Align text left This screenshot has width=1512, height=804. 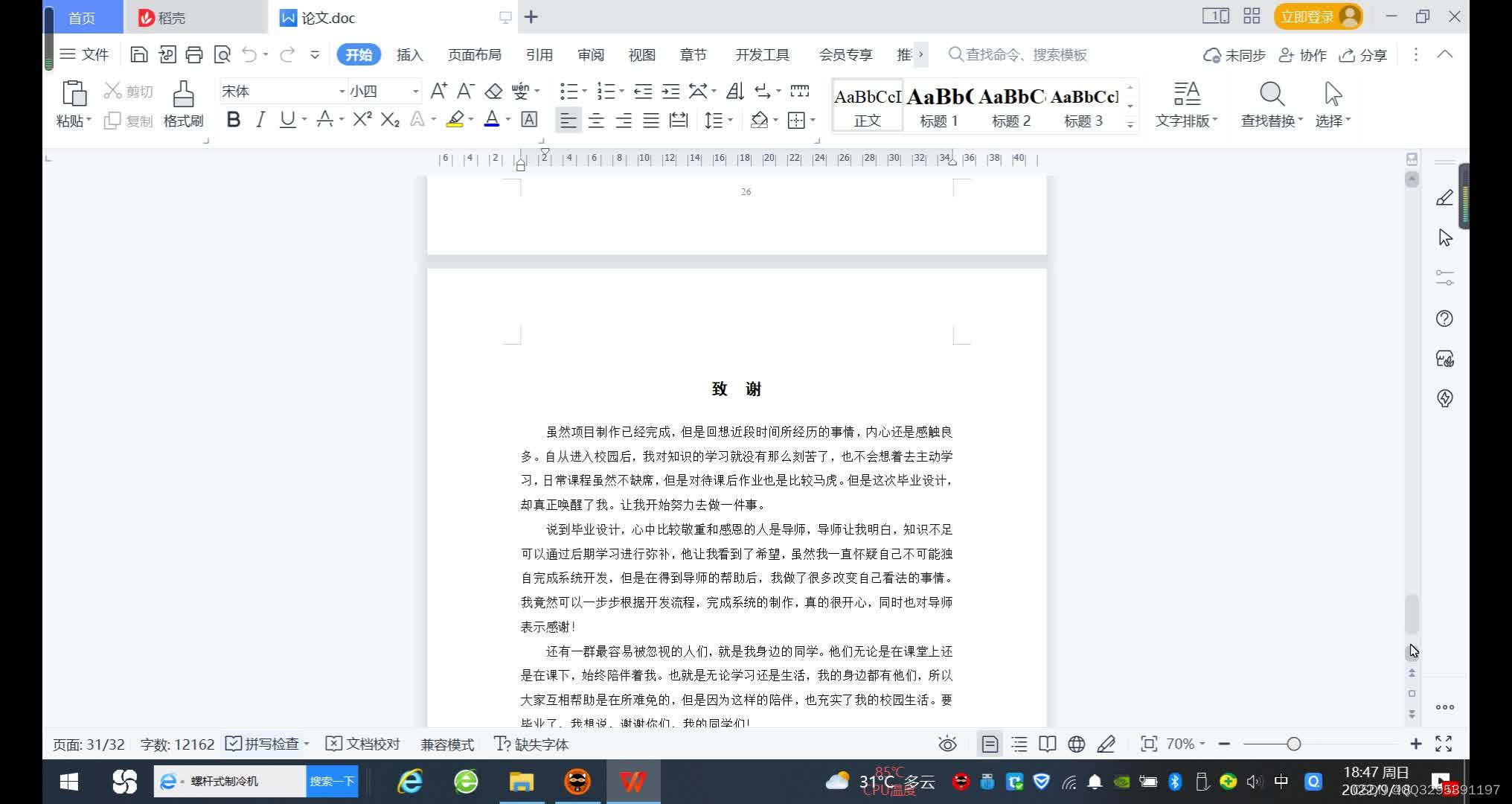568,120
